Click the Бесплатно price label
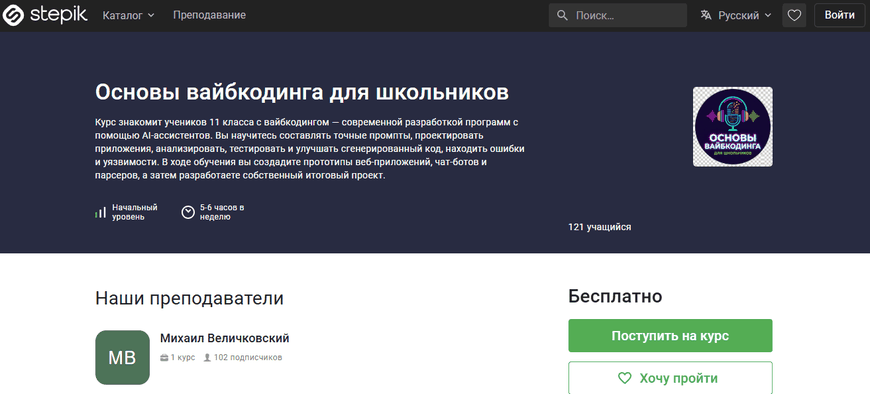The width and height of the screenshot is (870, 394). (x=615, y=296)
